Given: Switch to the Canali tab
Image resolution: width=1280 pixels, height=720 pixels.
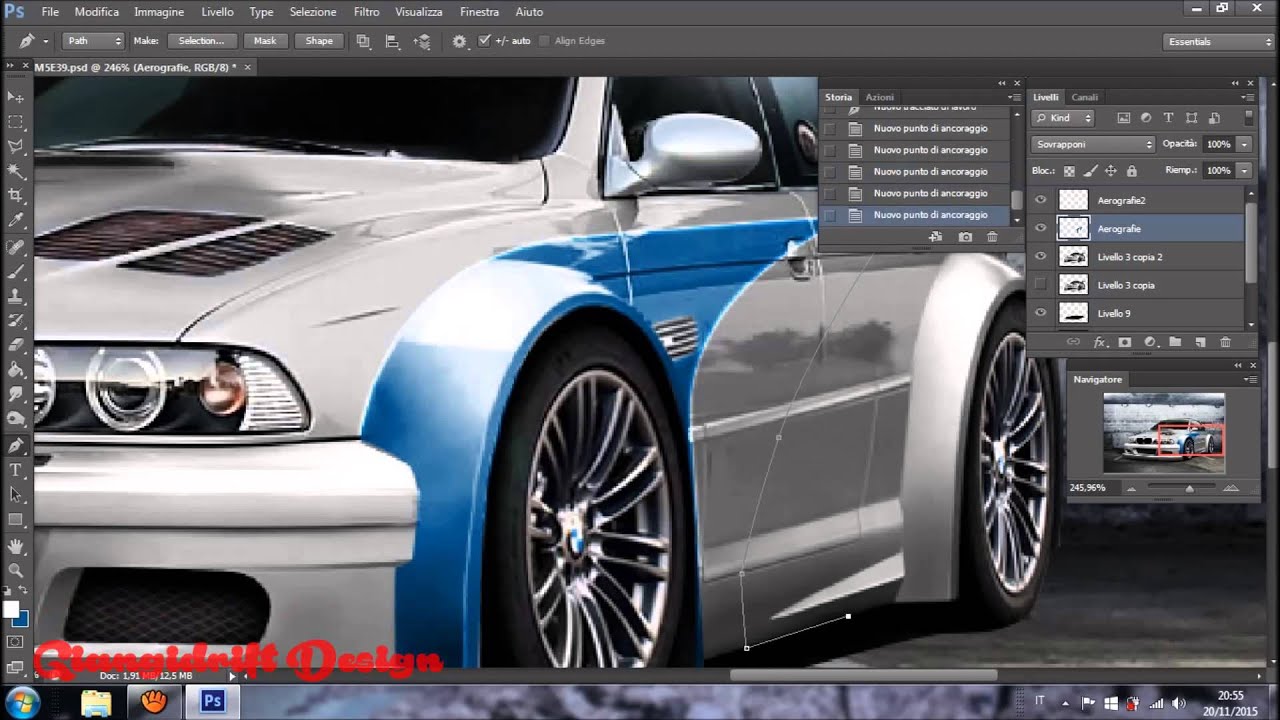Looking at the screenshot, I should [x=1084, y=97].
